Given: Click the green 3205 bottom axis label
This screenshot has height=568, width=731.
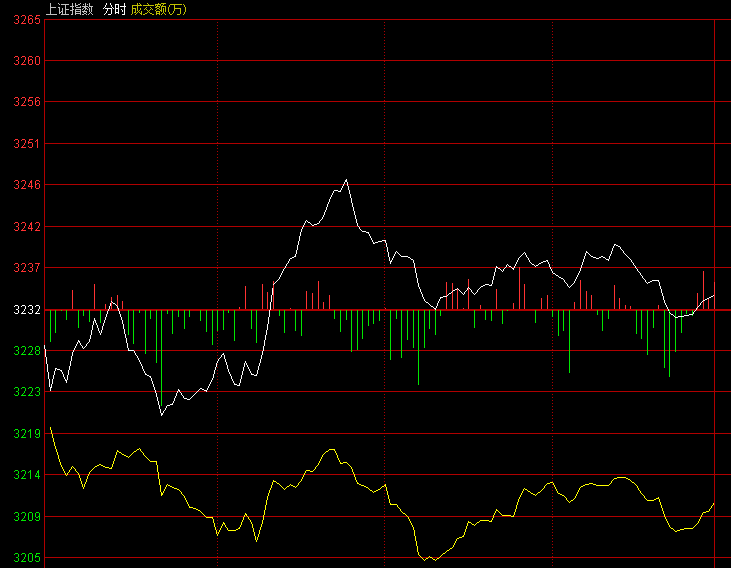Looking at the screenshot, I should coord(27,558).
